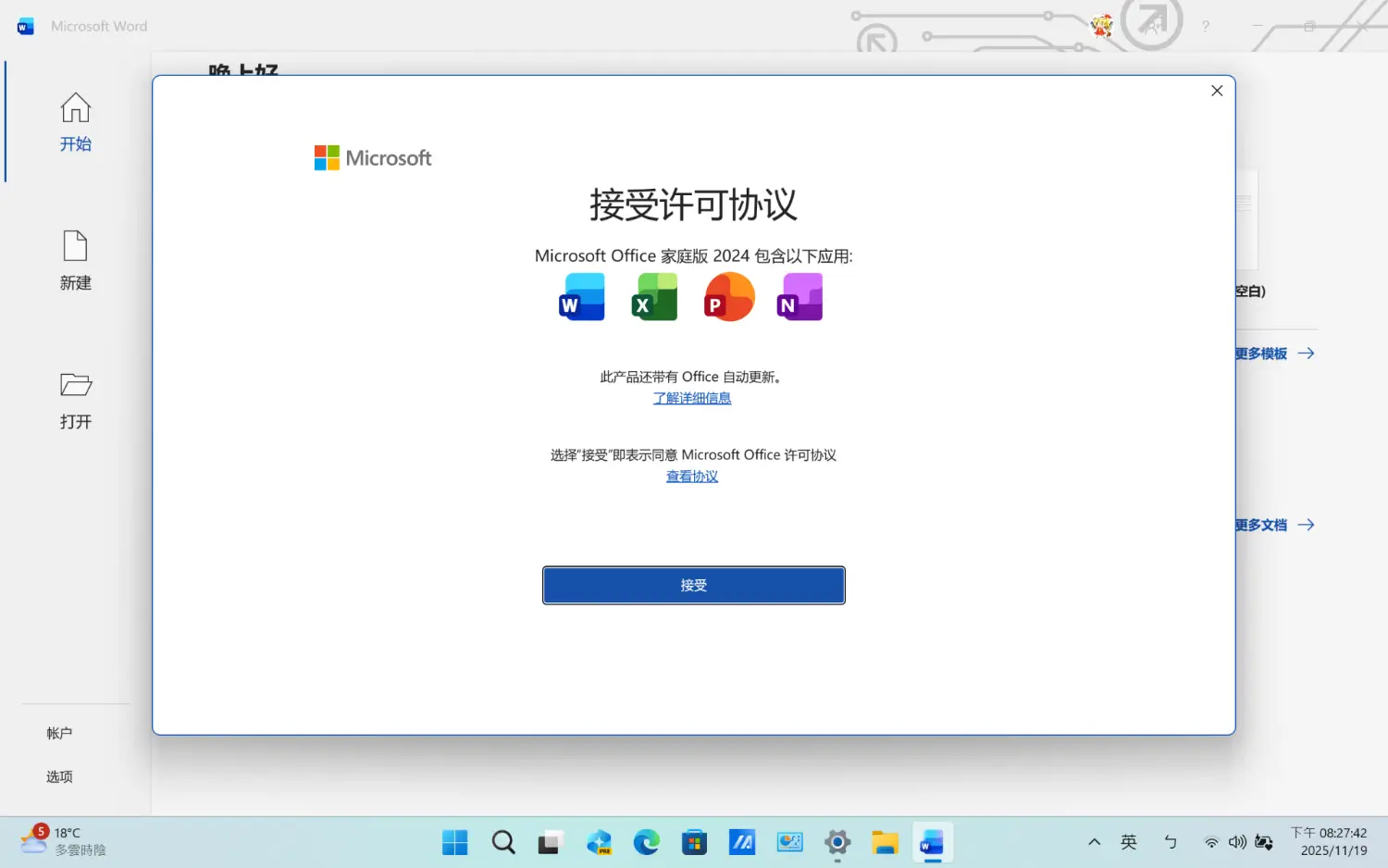Close the license agreement dialog

[x=1217, y=91]
